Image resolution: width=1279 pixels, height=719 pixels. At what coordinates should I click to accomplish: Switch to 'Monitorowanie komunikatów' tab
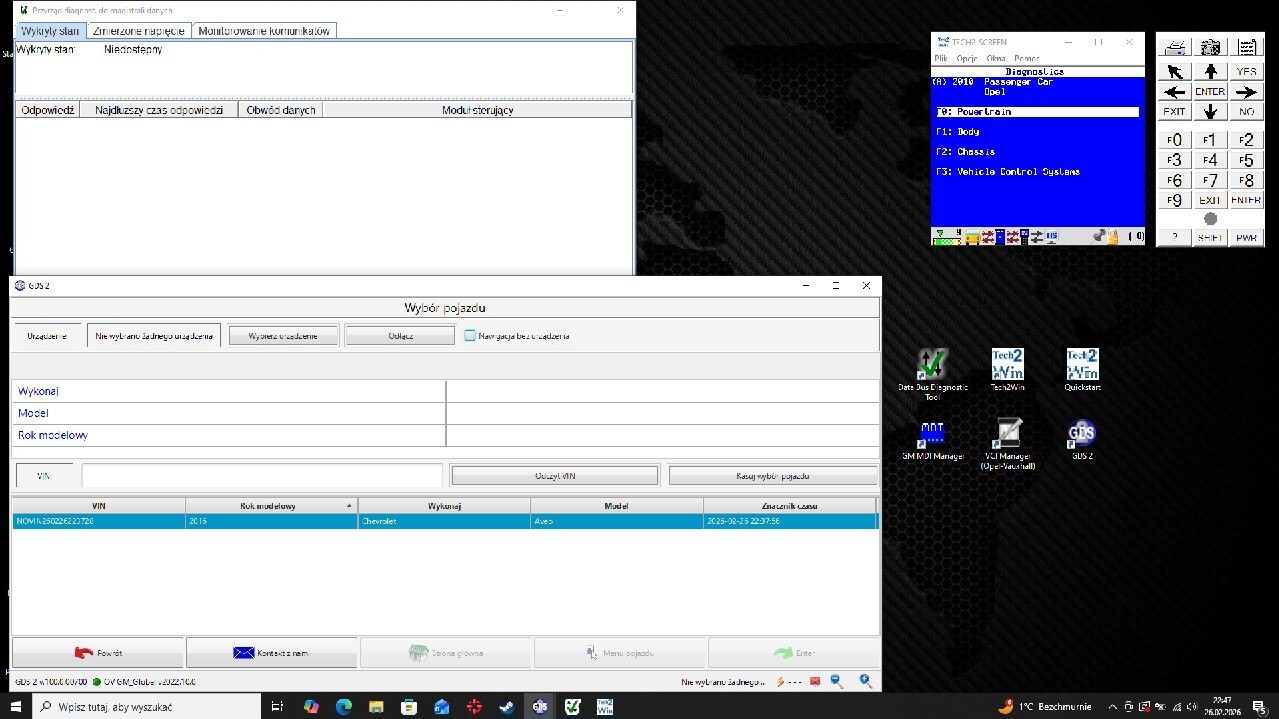coord(264,31)
